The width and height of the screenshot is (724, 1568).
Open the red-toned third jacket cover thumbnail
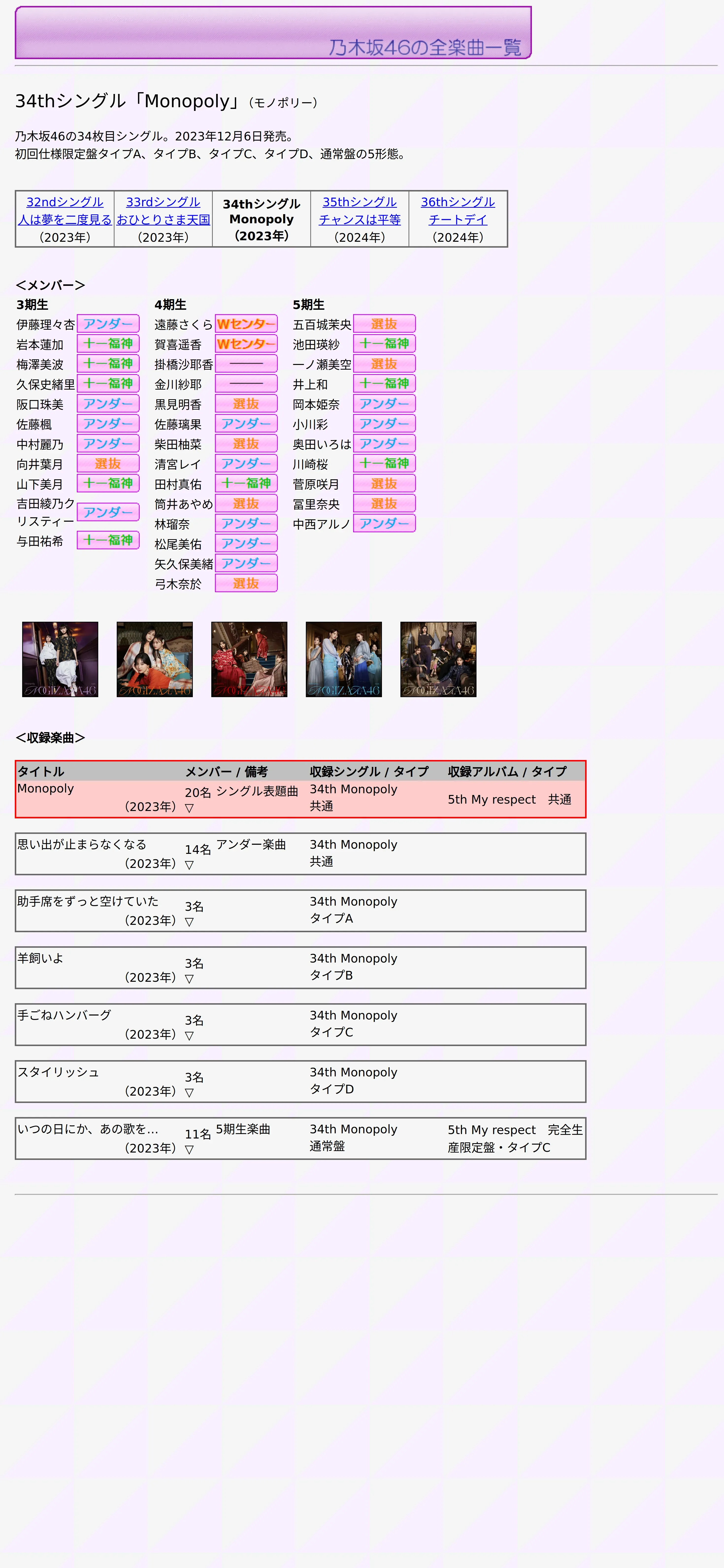249,659
